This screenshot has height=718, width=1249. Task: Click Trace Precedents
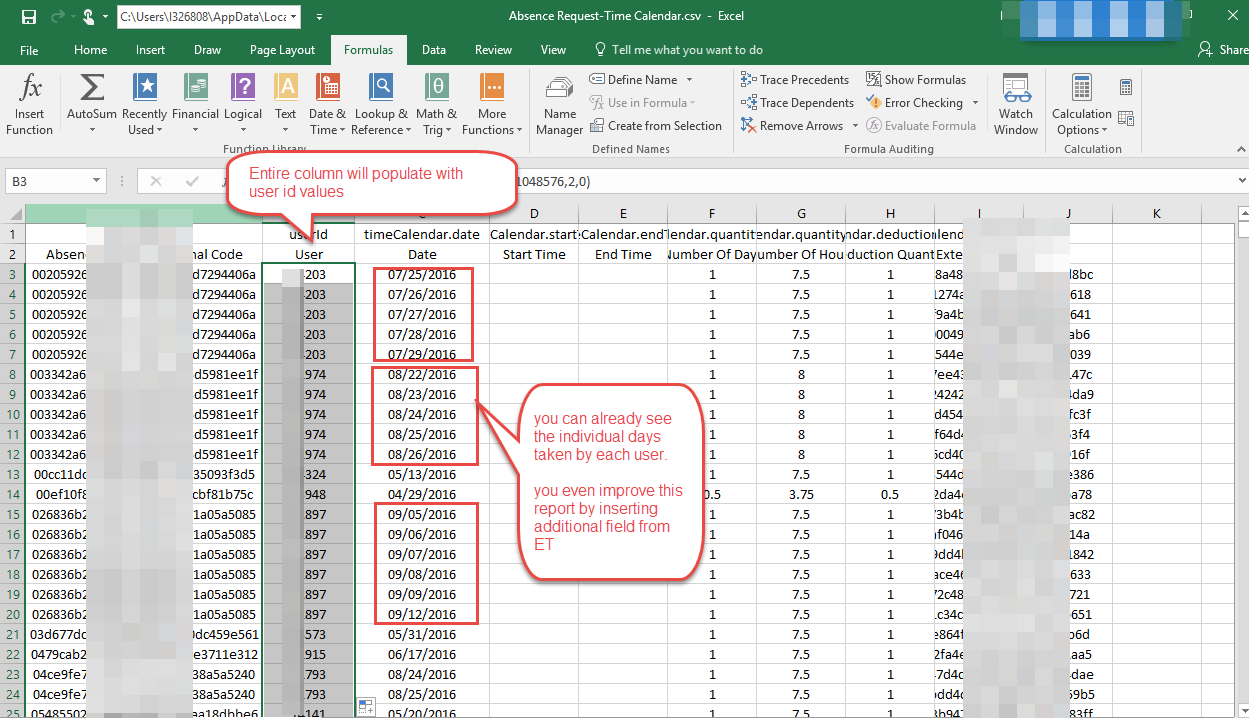[795, 80]
